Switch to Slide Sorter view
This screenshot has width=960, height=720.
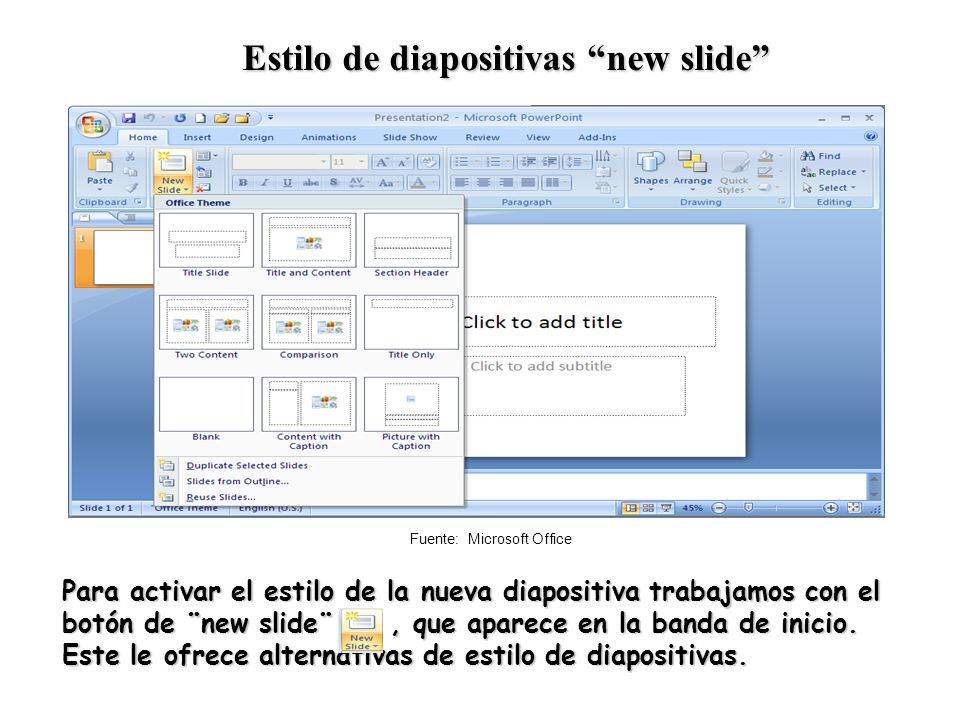[x=648, y=508]
